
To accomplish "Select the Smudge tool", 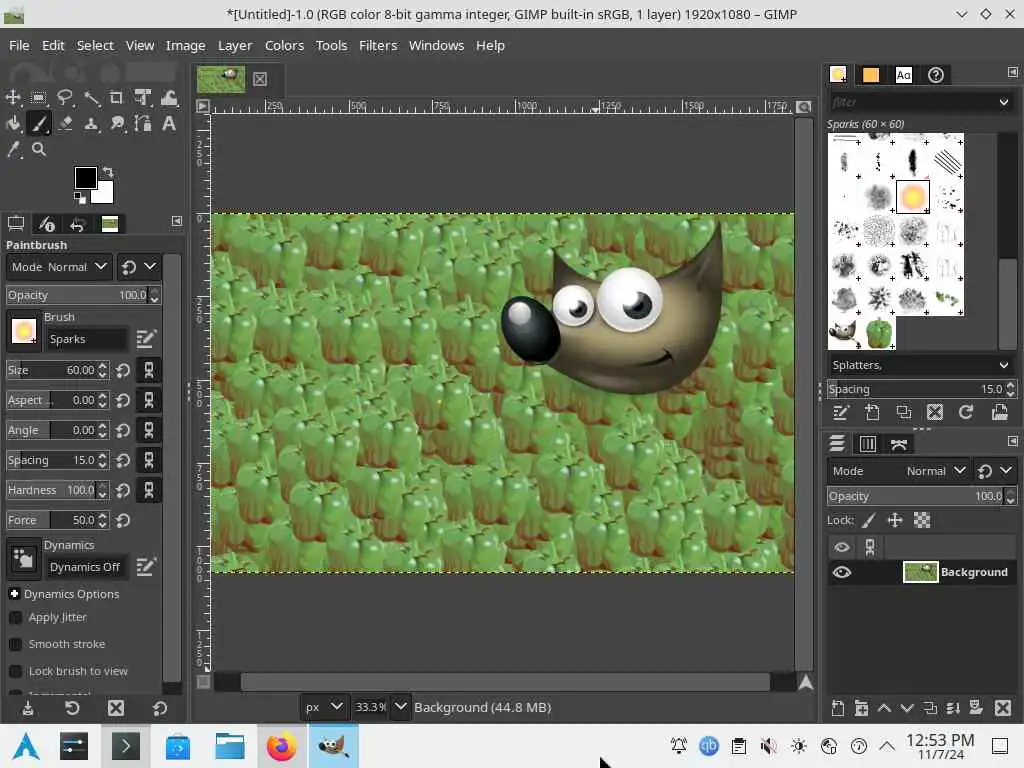I will pyautogui.click(x=117, y=123).
